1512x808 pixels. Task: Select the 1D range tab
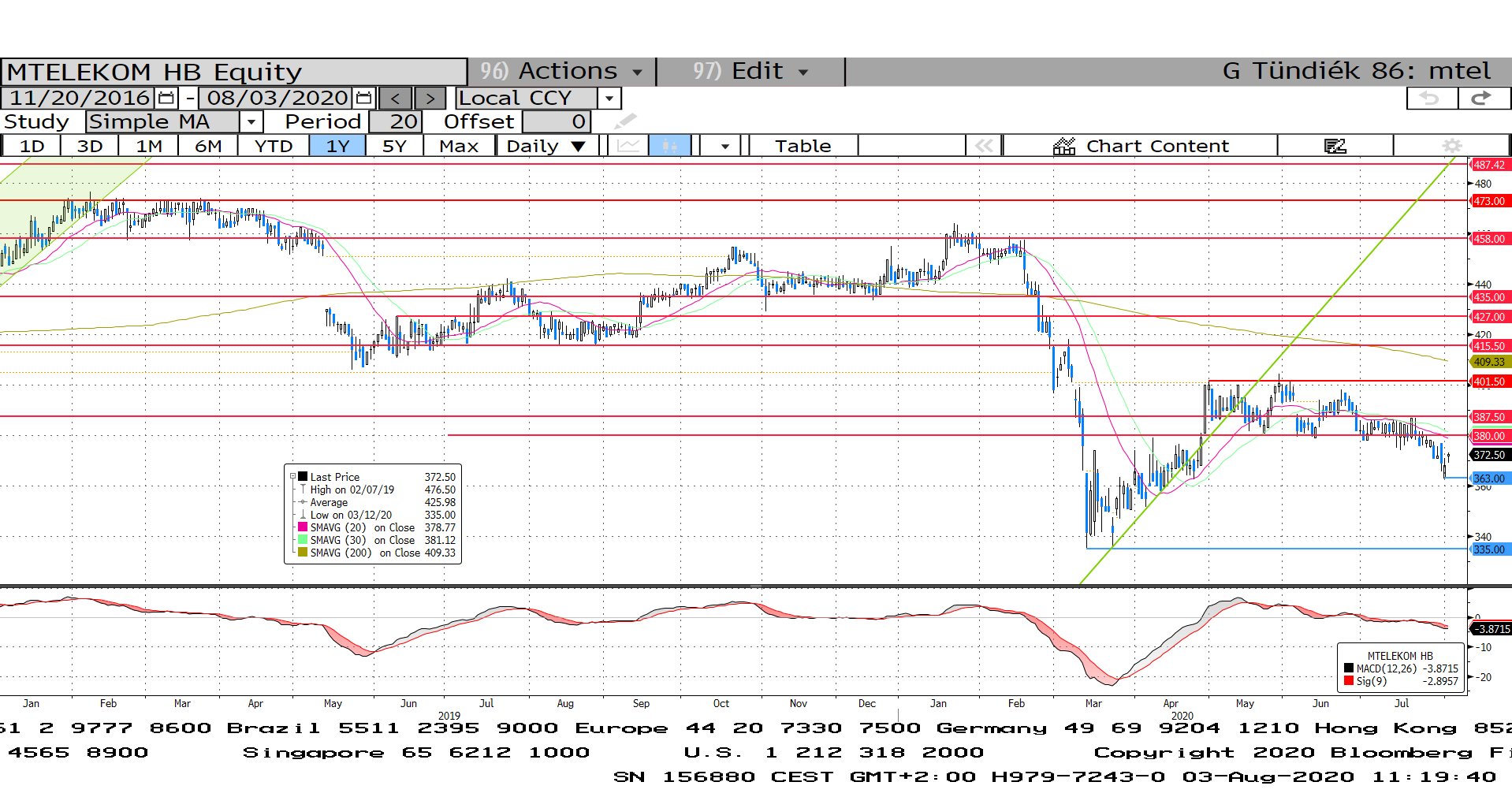[x=32, y=146]
